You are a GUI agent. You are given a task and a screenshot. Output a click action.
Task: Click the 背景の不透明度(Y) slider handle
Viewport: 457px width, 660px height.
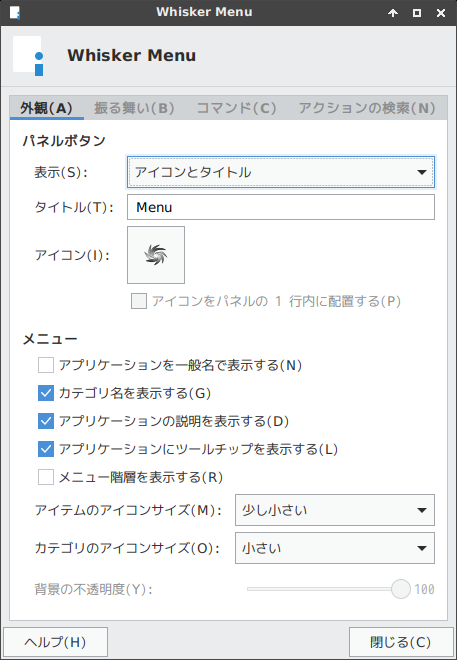[x=401, y=589]
